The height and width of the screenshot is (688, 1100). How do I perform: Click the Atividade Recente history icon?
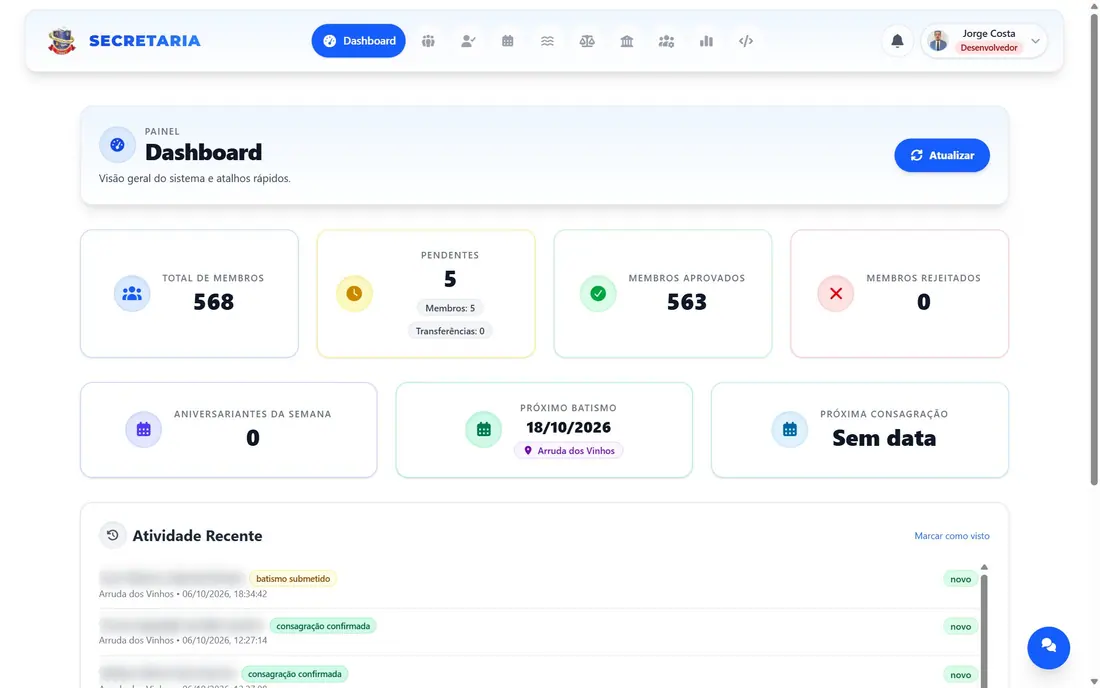pyautogui.click(x=112, y=535)
